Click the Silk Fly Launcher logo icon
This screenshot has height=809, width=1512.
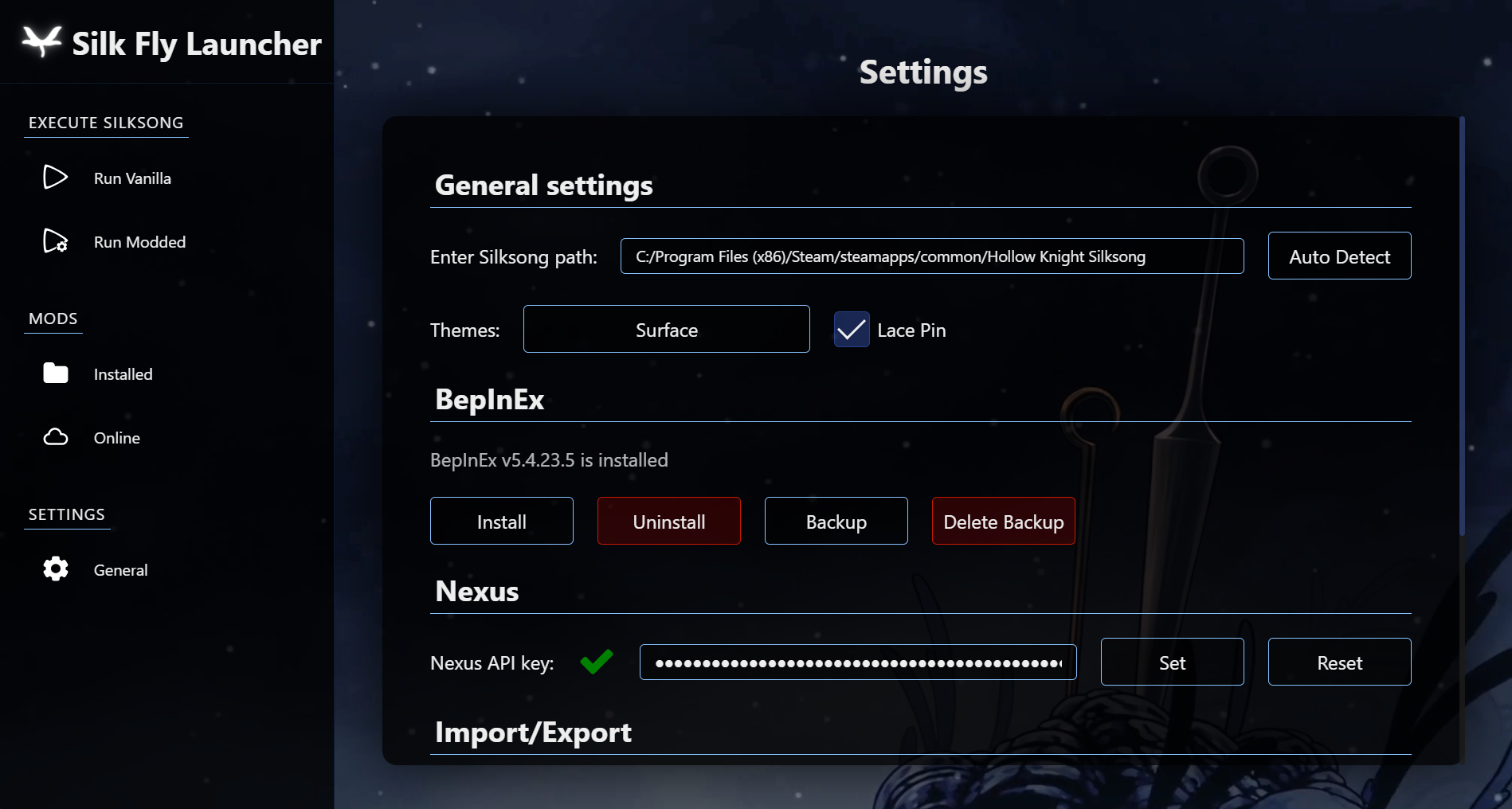[41, 41]
